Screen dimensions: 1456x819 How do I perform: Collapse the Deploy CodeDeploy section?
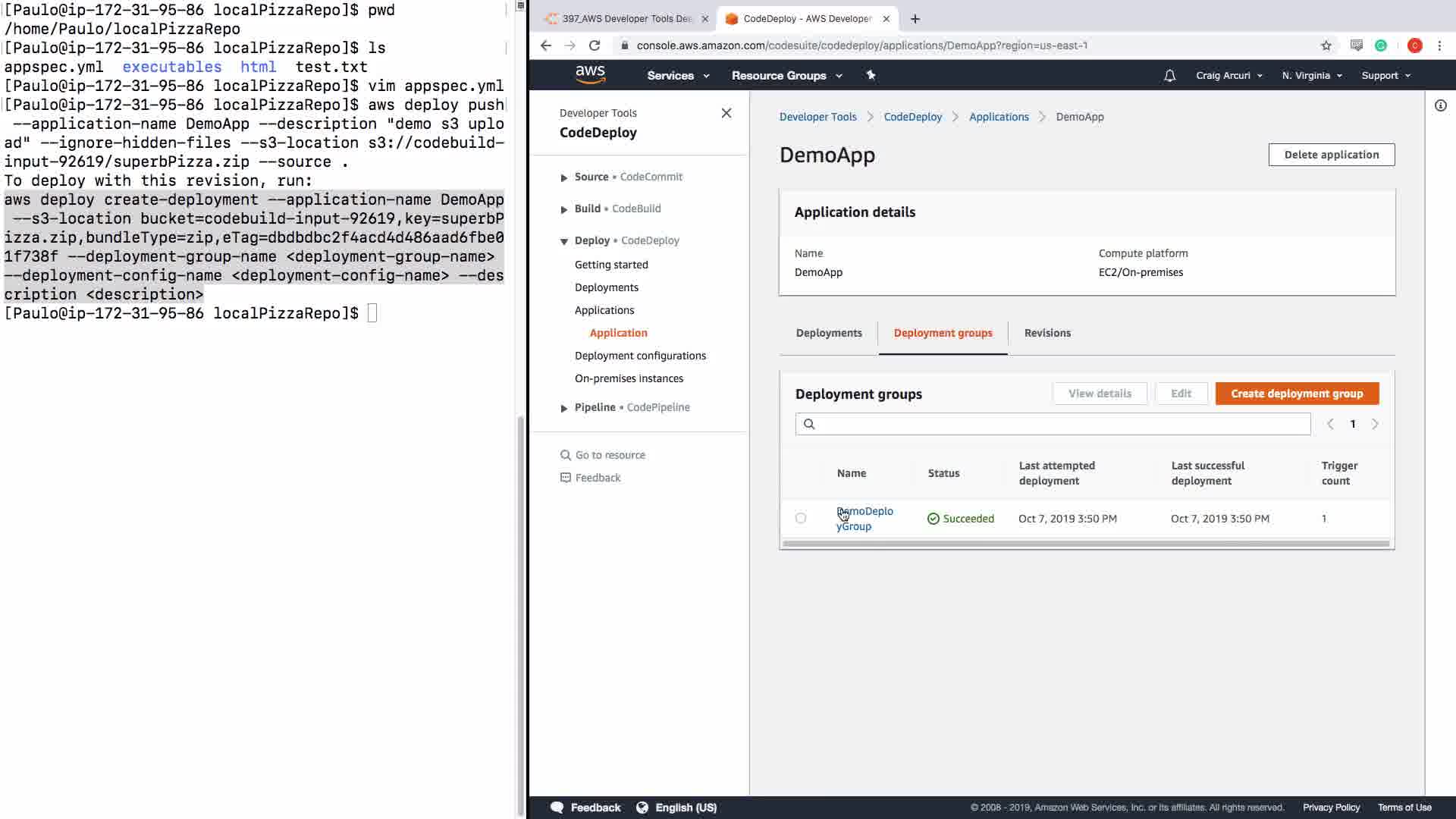tap(563, 241)
